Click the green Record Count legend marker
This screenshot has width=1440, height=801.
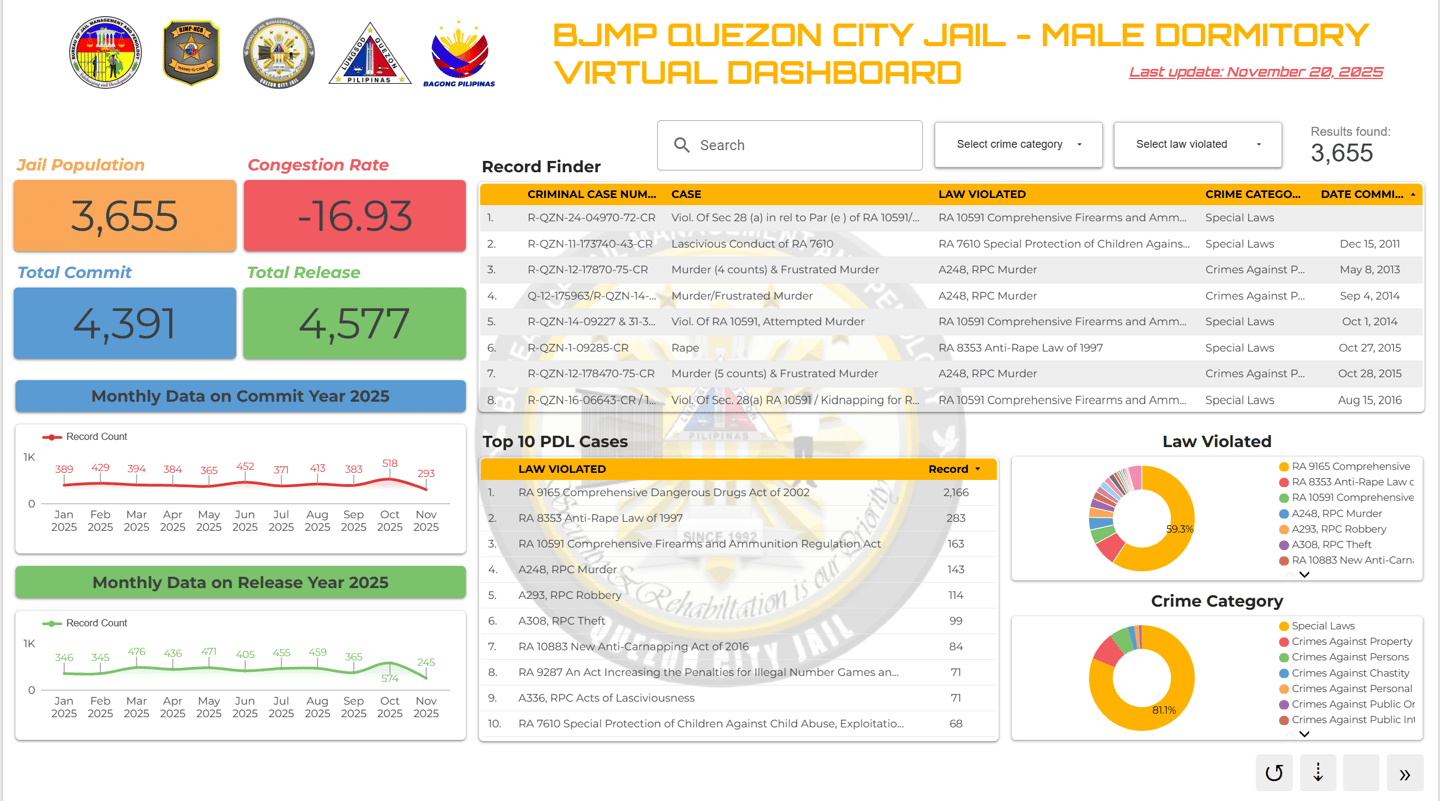(51, 623)
